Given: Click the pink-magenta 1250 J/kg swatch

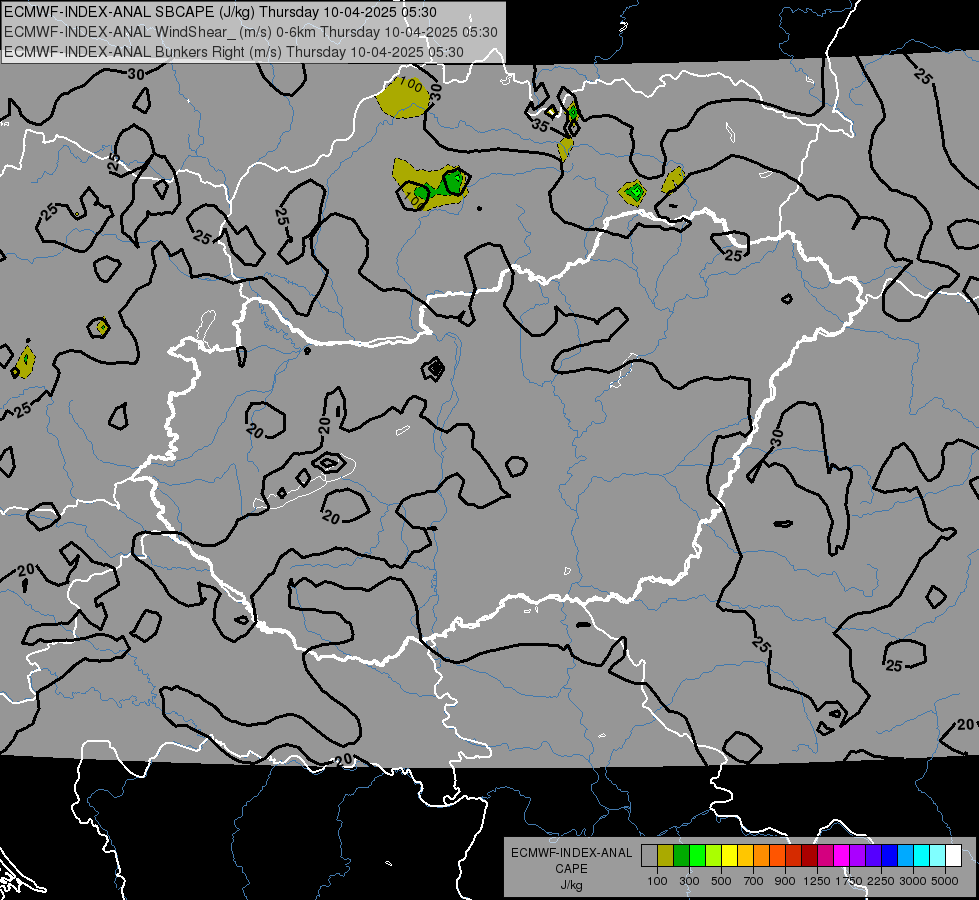Looking at the screenshot, I should click(x=825, y=856).
